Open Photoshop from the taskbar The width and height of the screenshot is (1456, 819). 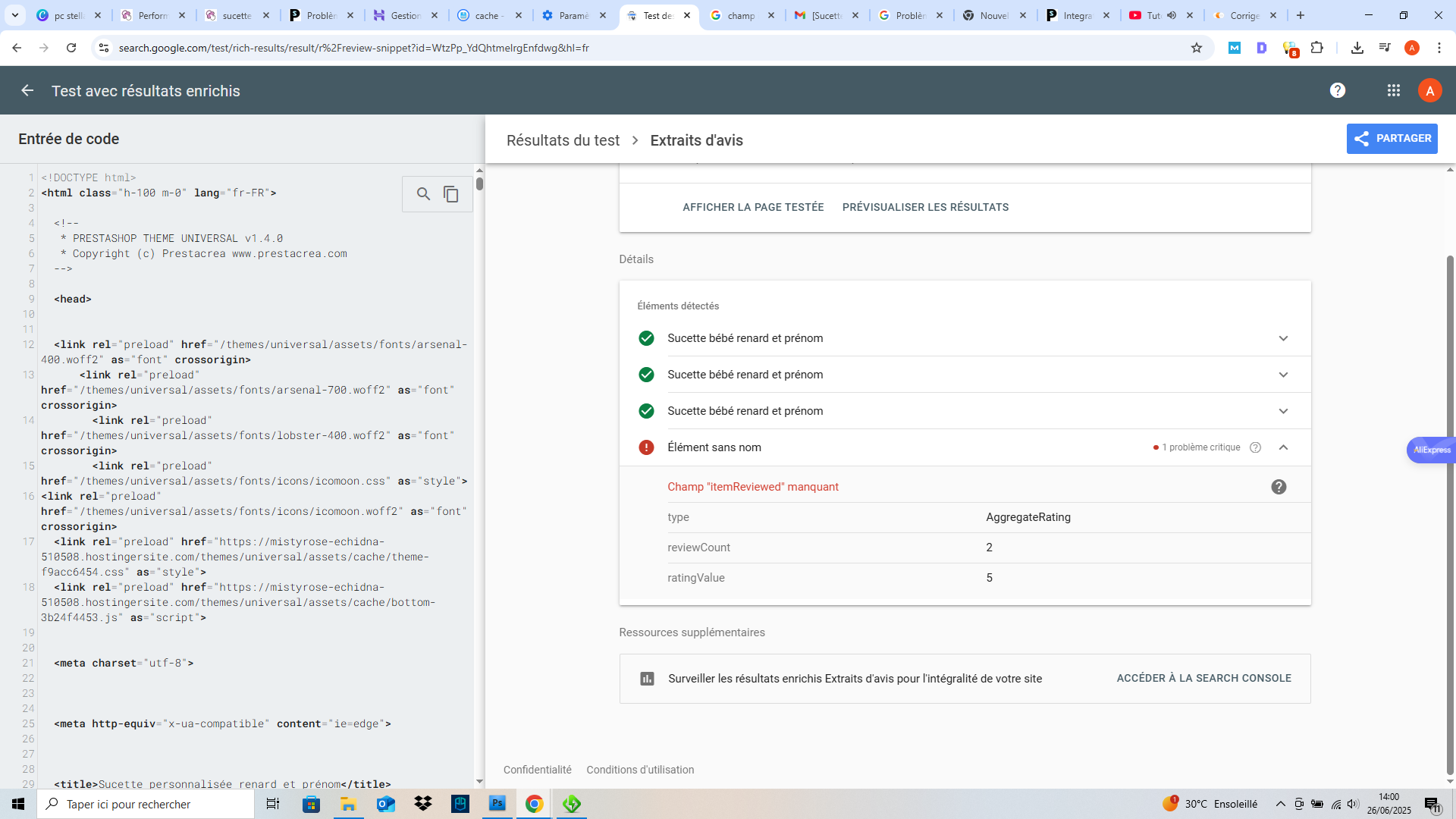coord(497,804)
